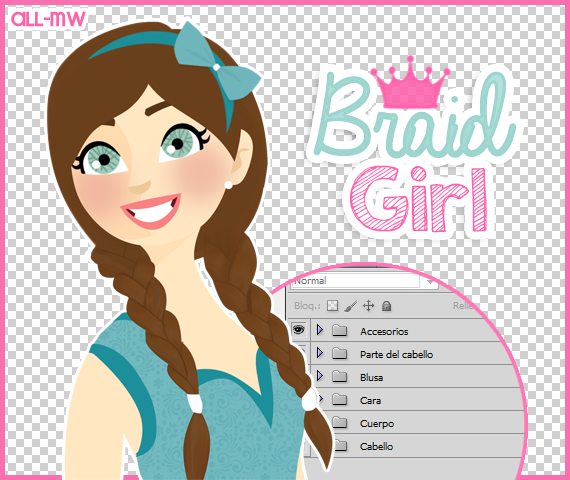Open the Normal blend mode dropdown
570x480 pixels.
[x=365, y=280]
